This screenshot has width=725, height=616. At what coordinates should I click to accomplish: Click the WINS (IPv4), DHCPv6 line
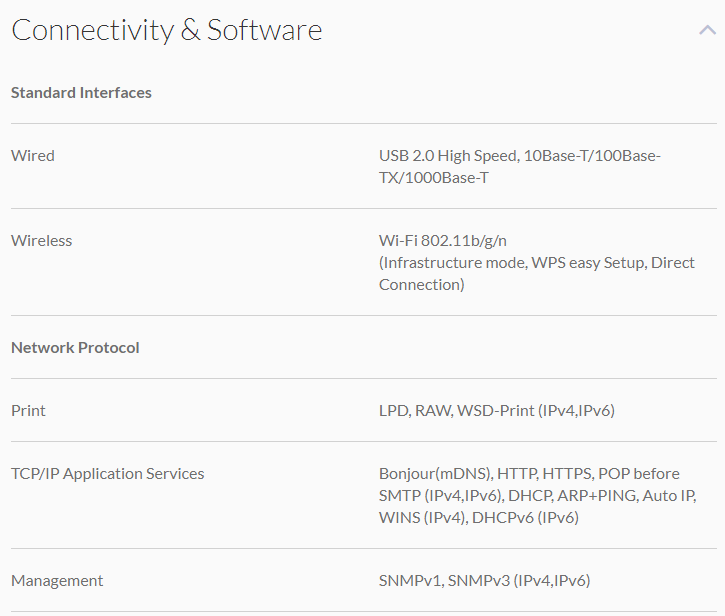tap(478, 518)
